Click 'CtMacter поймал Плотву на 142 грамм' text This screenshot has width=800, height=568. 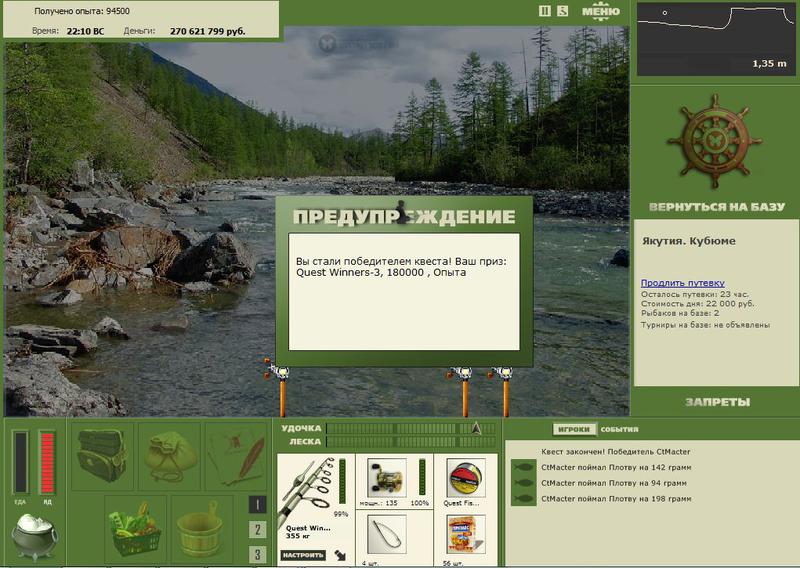click(x=616, y=467)
